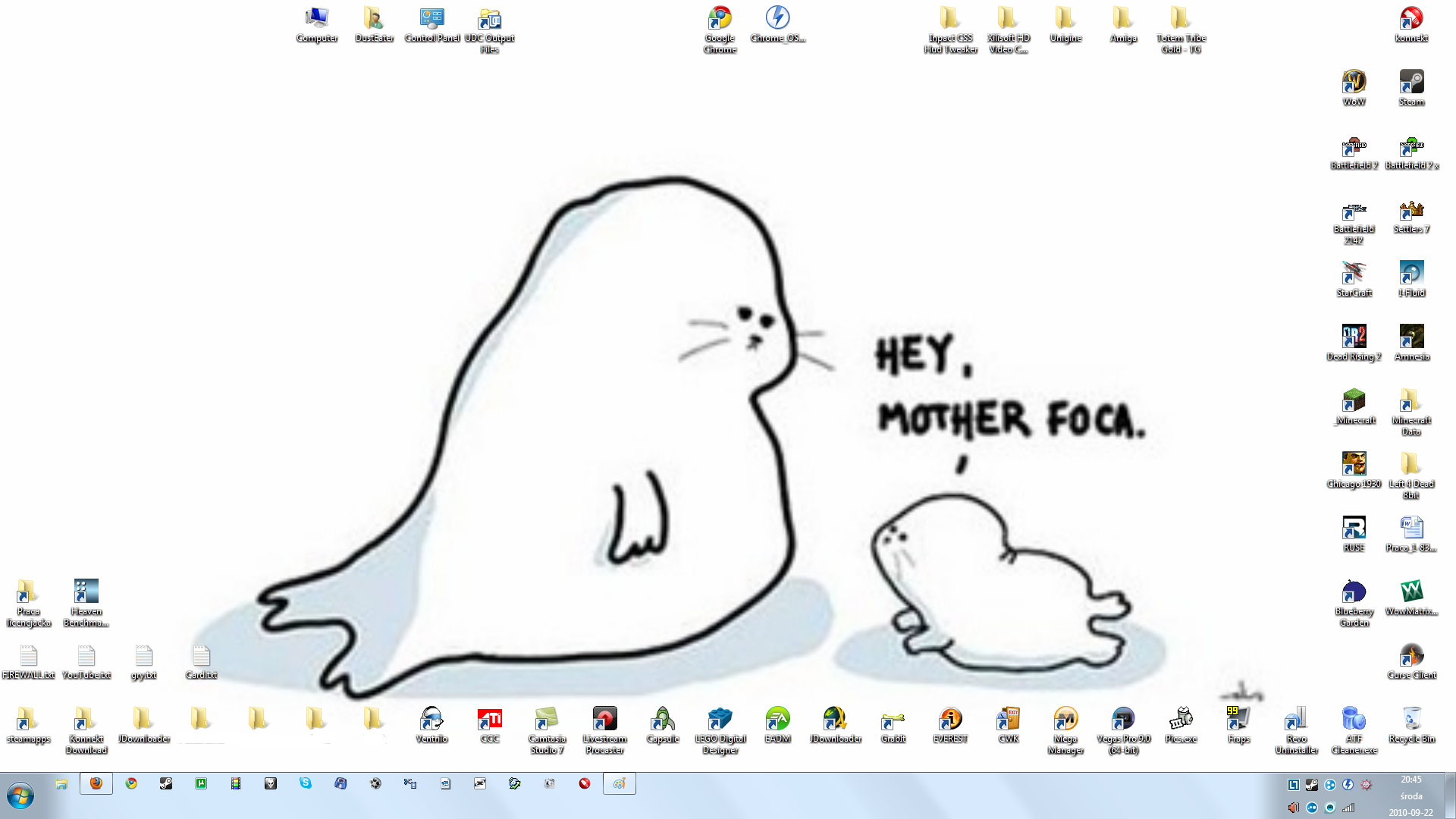Open Skype from the taskbar
Screen dimensions: 1456x819
coord(306,783)
